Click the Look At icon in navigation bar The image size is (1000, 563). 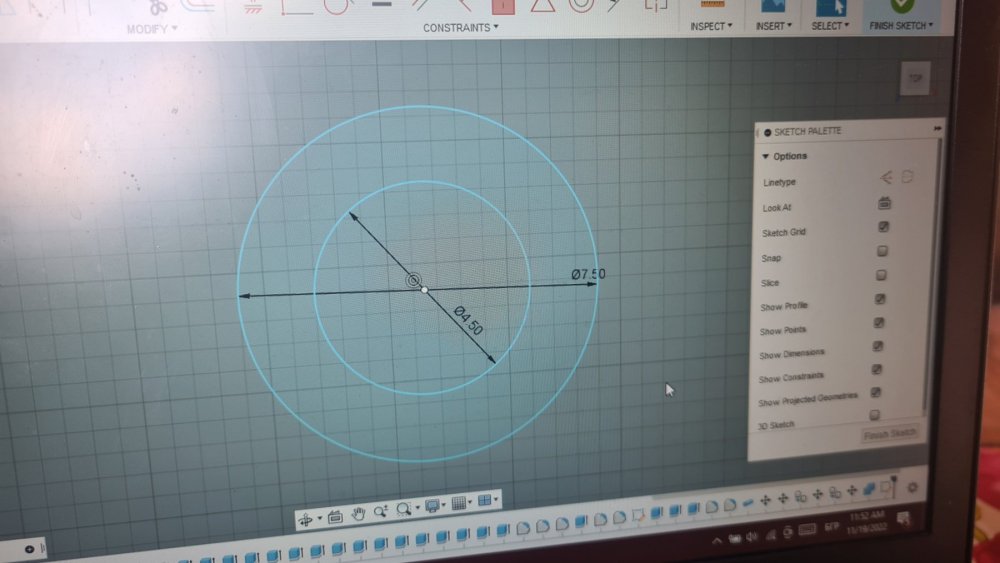(x=334, y=516)
